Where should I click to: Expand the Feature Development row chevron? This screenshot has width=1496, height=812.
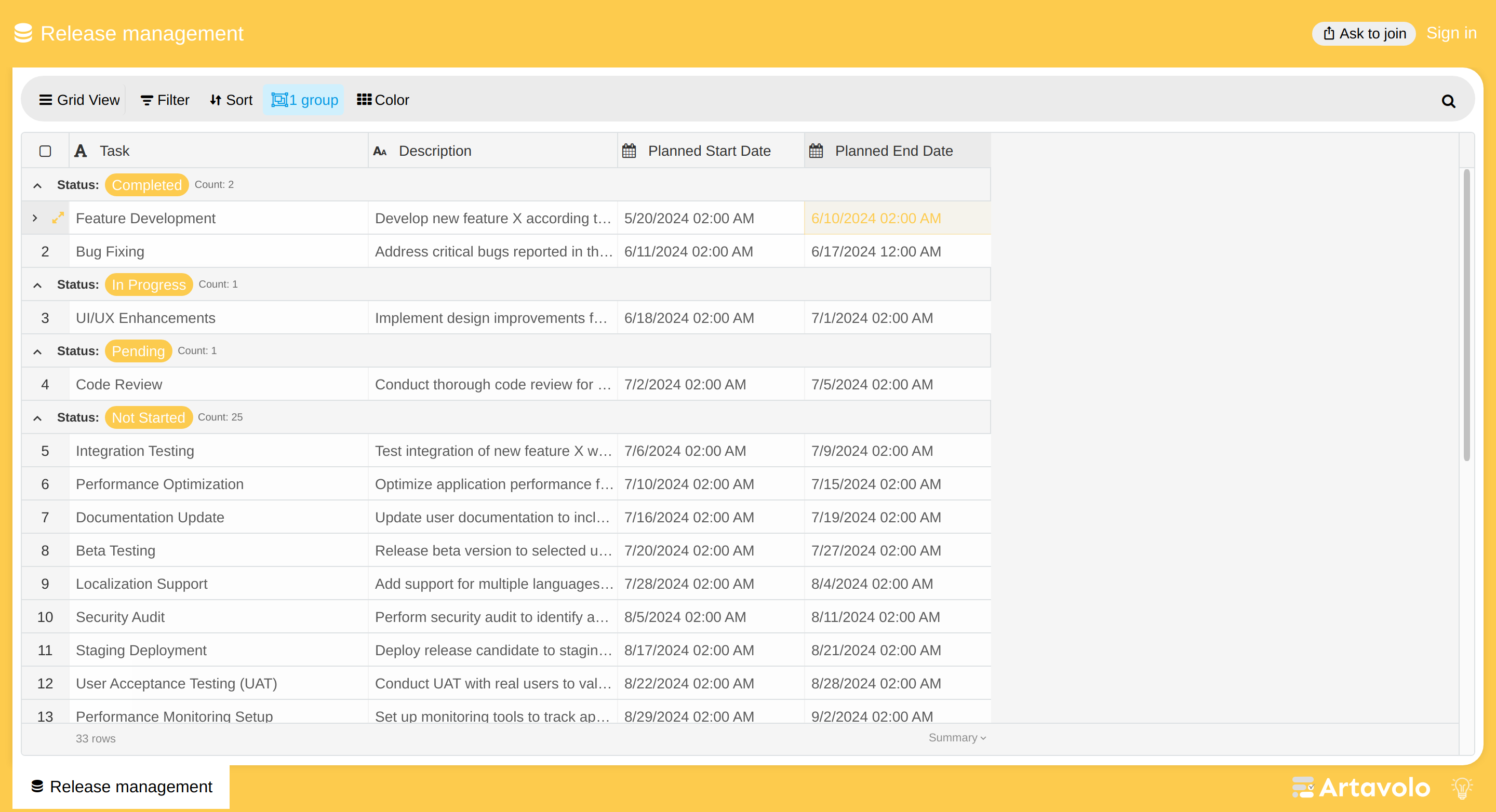35,218
